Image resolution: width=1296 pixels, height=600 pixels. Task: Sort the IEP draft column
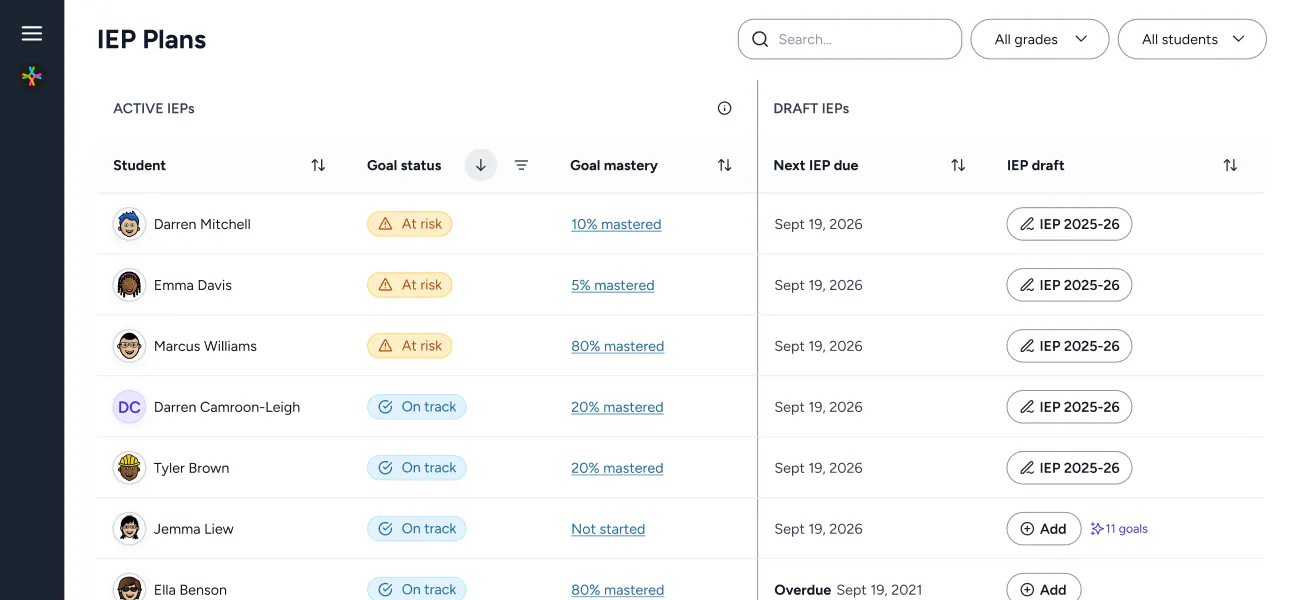[1230, 165]
